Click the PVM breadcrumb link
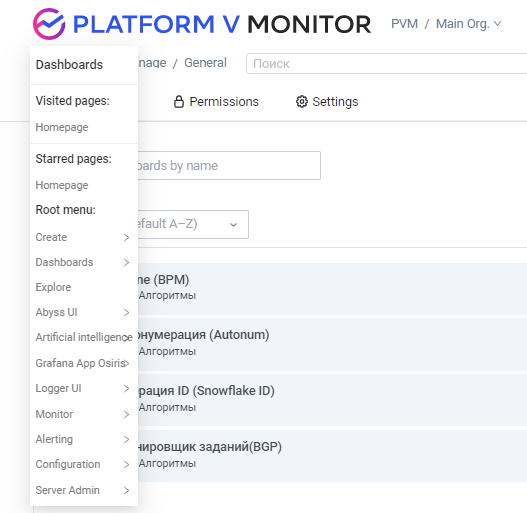The image size is (527, 513). tap(404, 24)
